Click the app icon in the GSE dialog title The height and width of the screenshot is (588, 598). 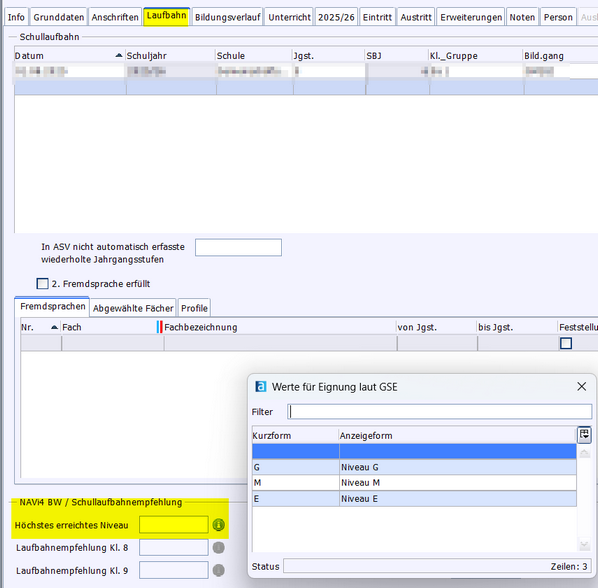click(260, 387)
